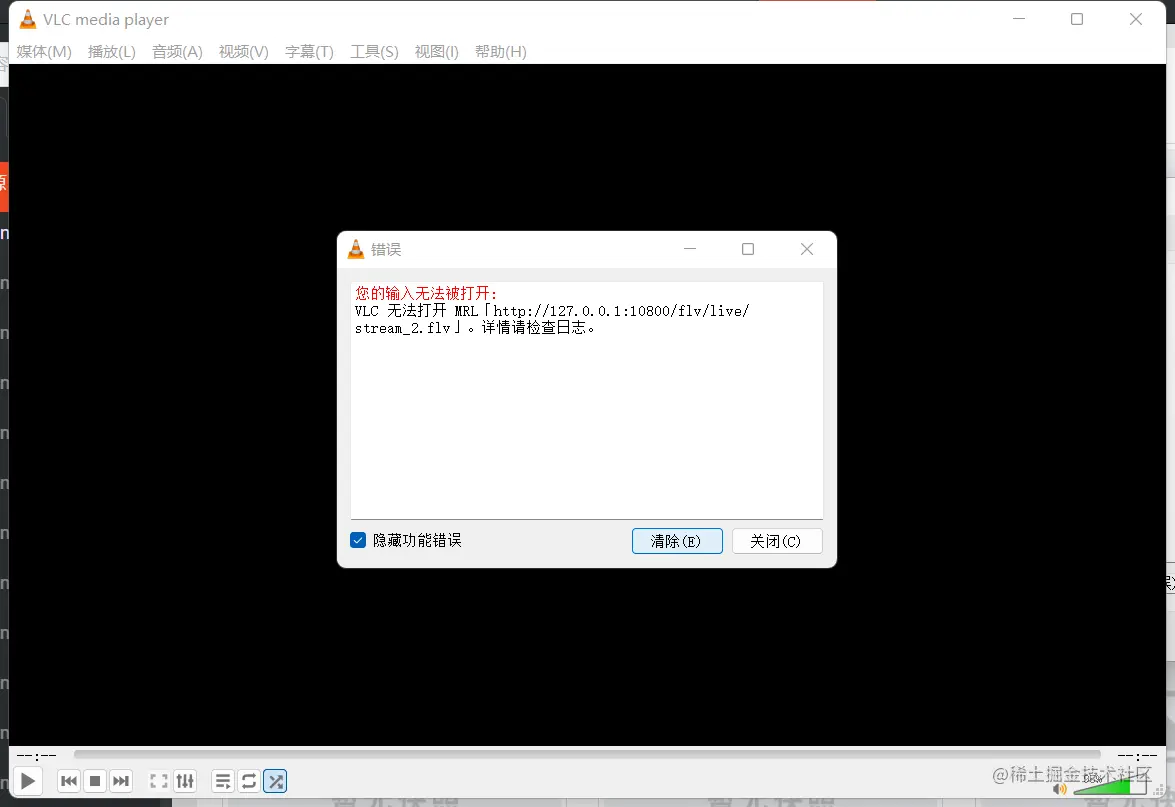The image size is (1175, 807).
Task: Click the 关闭(C) button
Action: 776,541
